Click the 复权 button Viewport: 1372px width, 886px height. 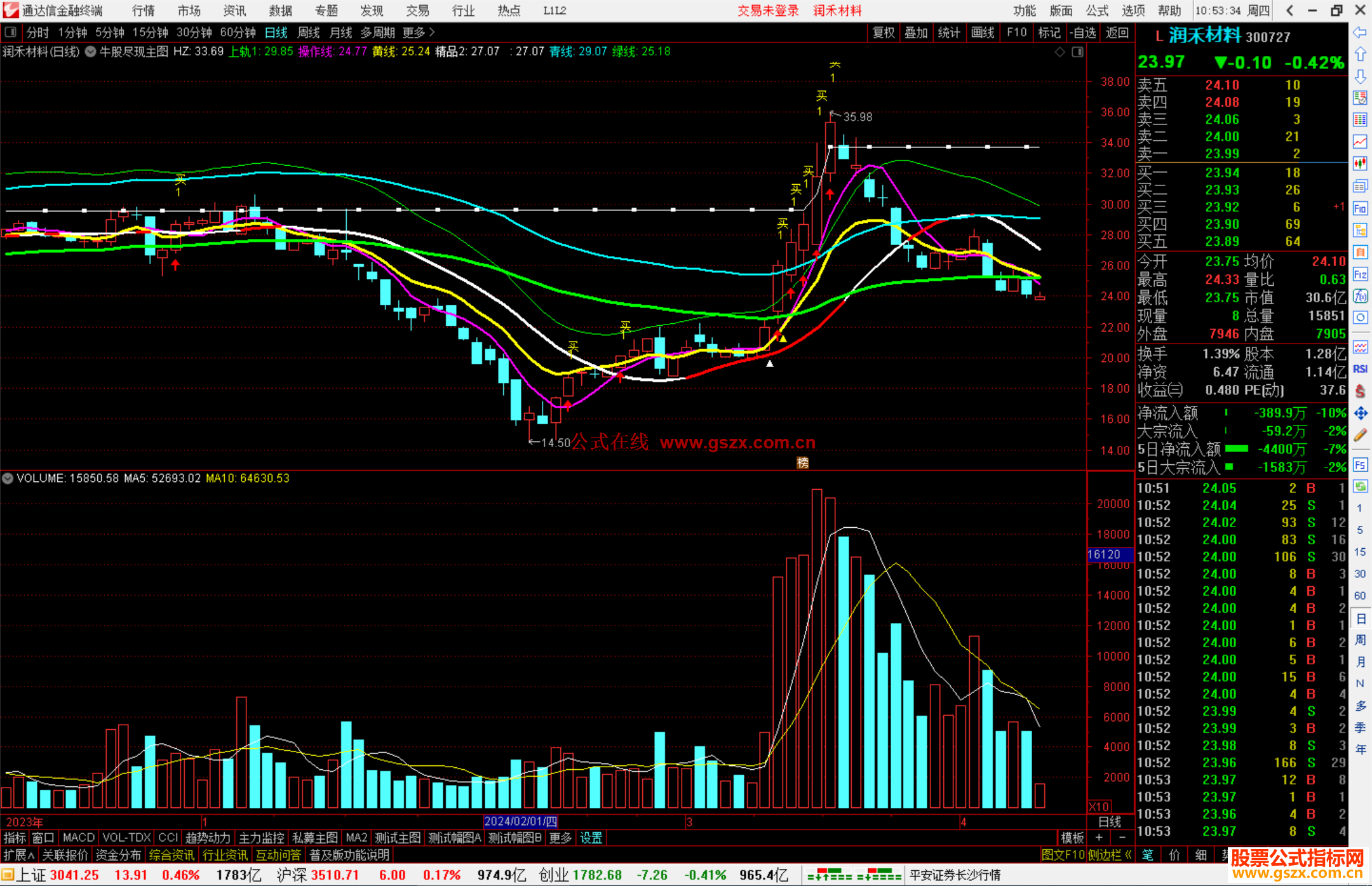(x=883, y=32)
